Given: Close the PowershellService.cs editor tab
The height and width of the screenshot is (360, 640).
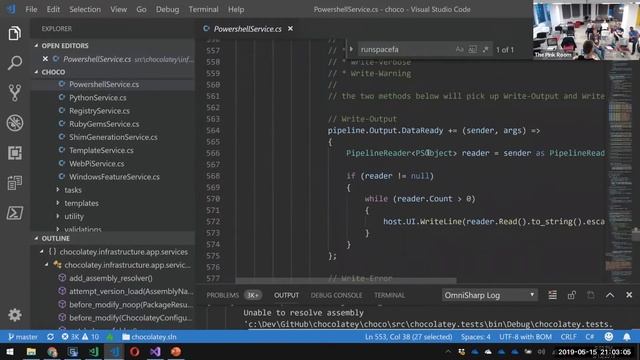Looking at the screenshot, I should coord(290,29).
